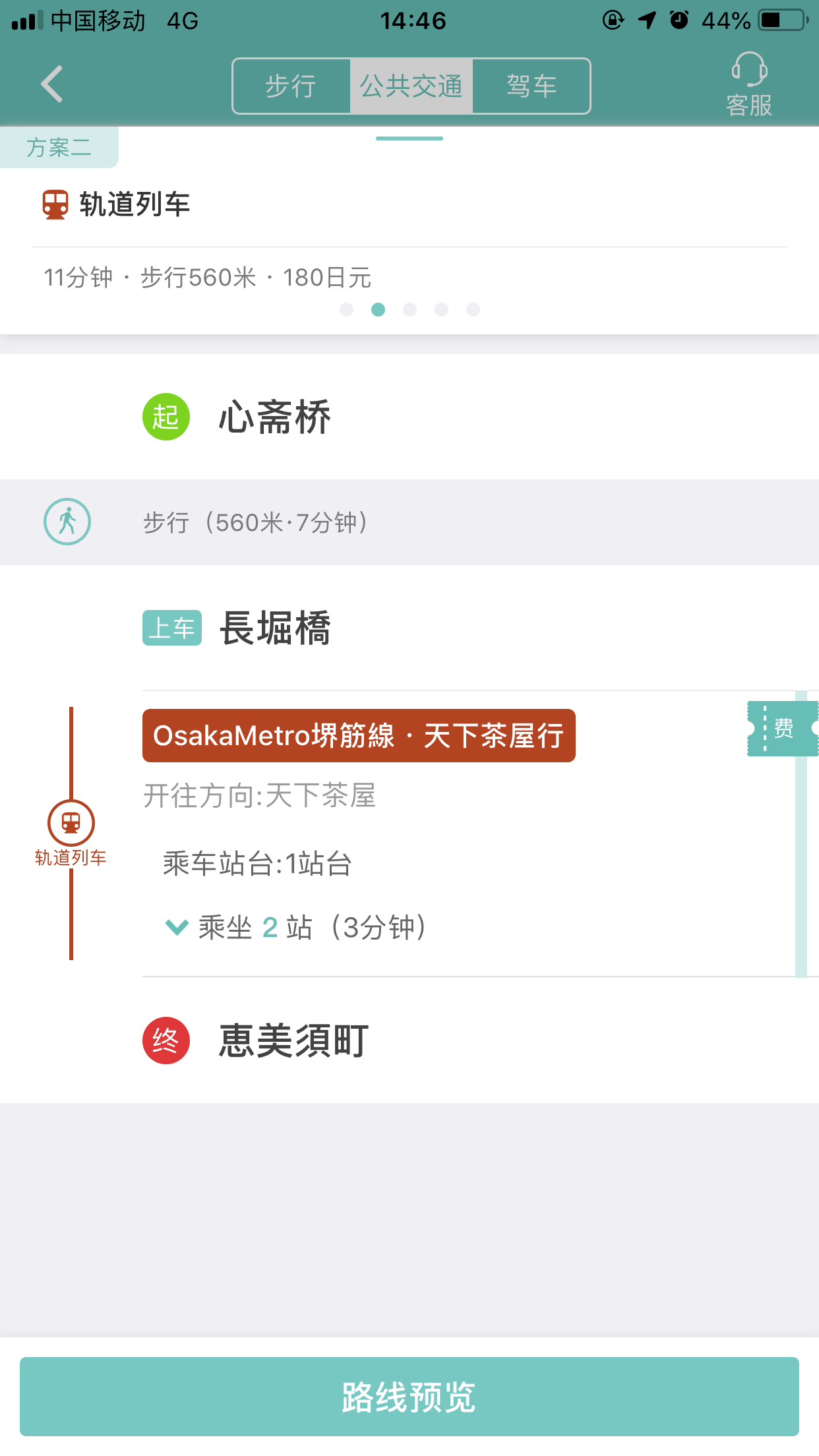Tap the red train icon beside 轨道列车 title
The image size is (819, 1456).
tap(55, 204)
